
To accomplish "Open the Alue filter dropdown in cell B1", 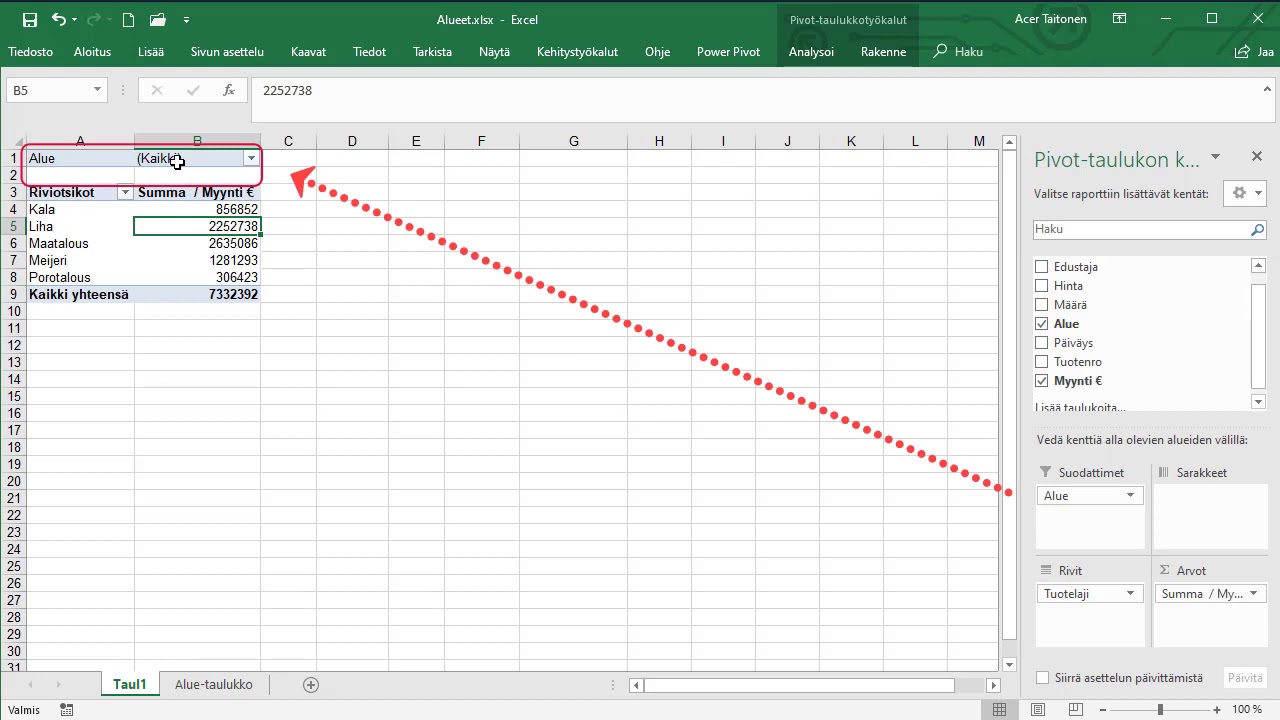I will [x=251, y=158].
